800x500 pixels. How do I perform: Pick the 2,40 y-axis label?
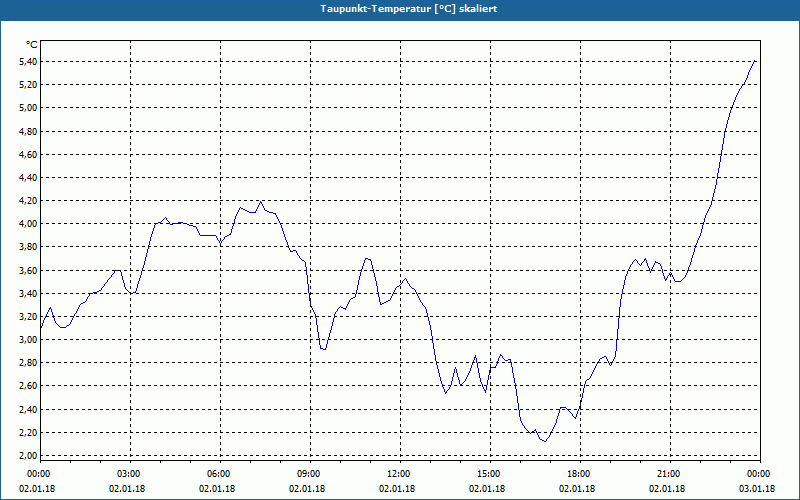point(29,410)
